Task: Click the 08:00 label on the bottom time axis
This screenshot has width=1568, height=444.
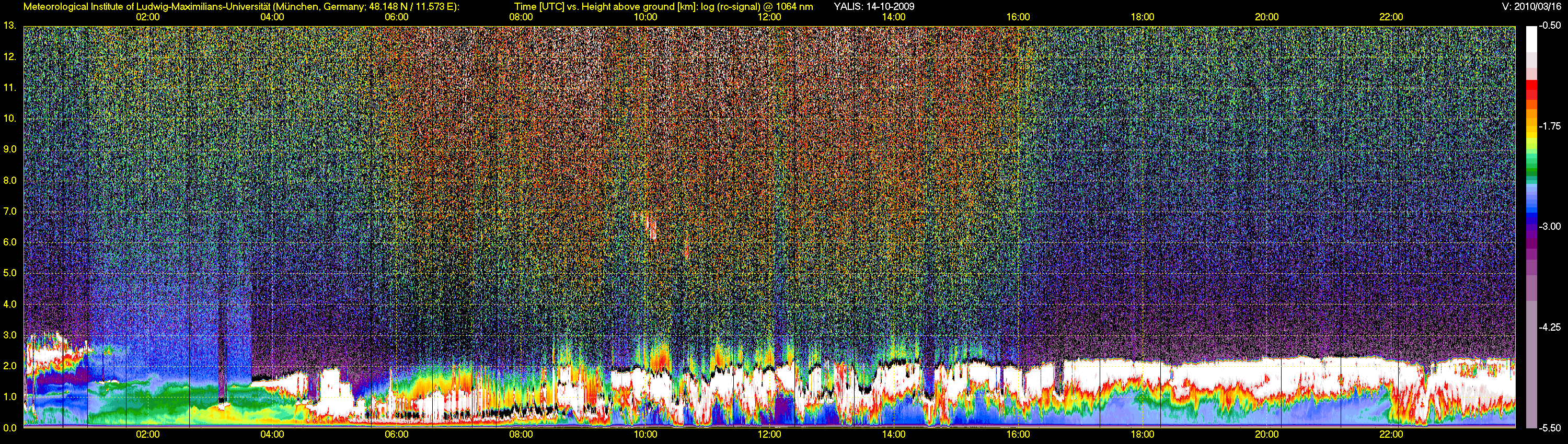Action: (521, 434)
